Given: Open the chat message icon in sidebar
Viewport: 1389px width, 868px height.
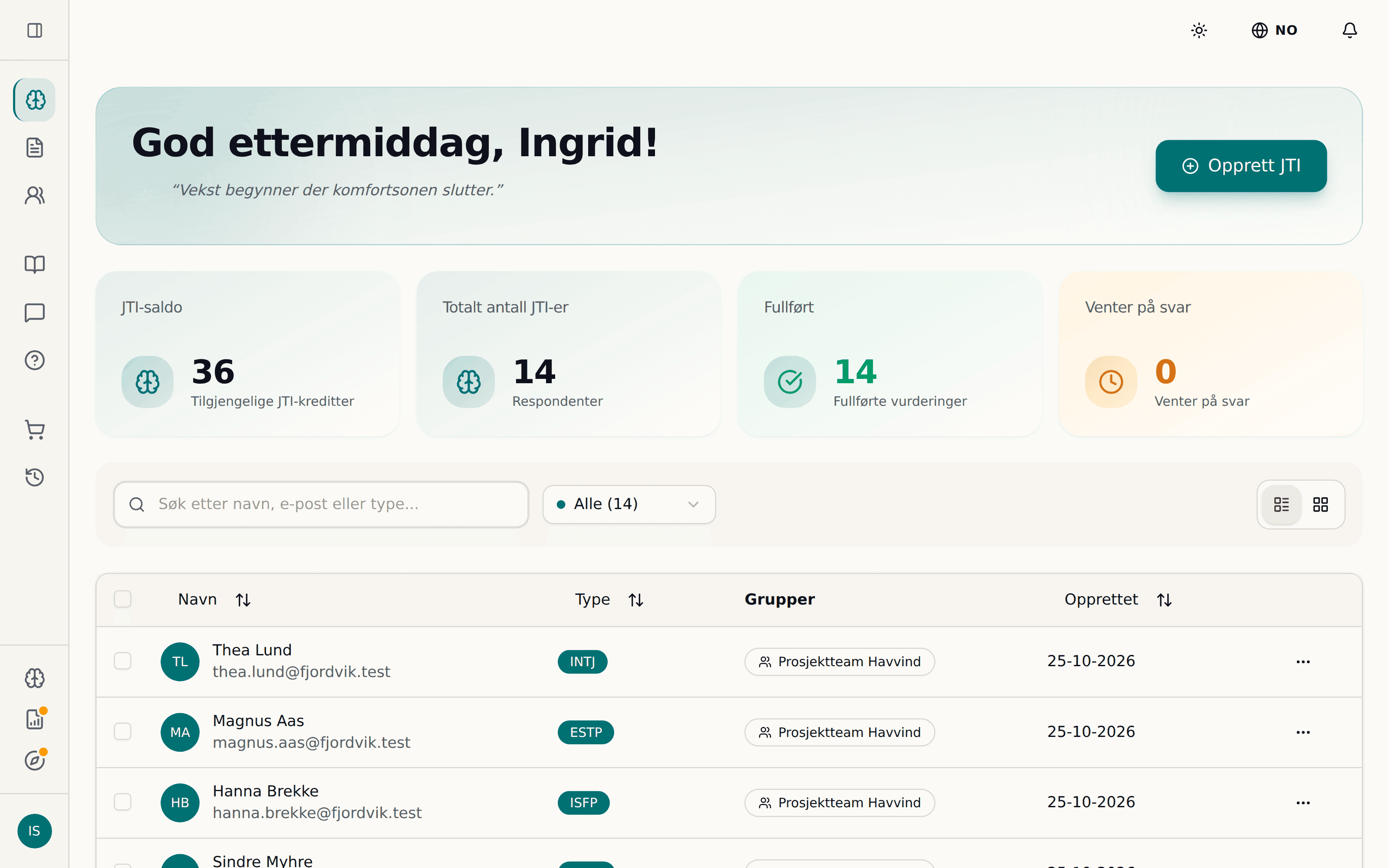Looking at the screenshot, I should [x=34, y=312].
